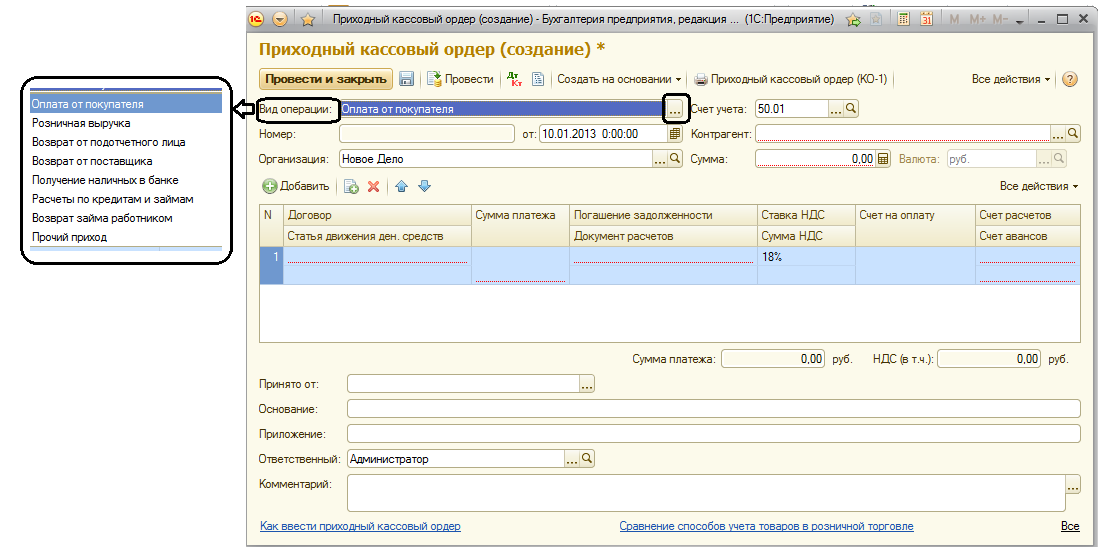
Task: Move the row down with the blue arrow
Action: pos(424,186)
